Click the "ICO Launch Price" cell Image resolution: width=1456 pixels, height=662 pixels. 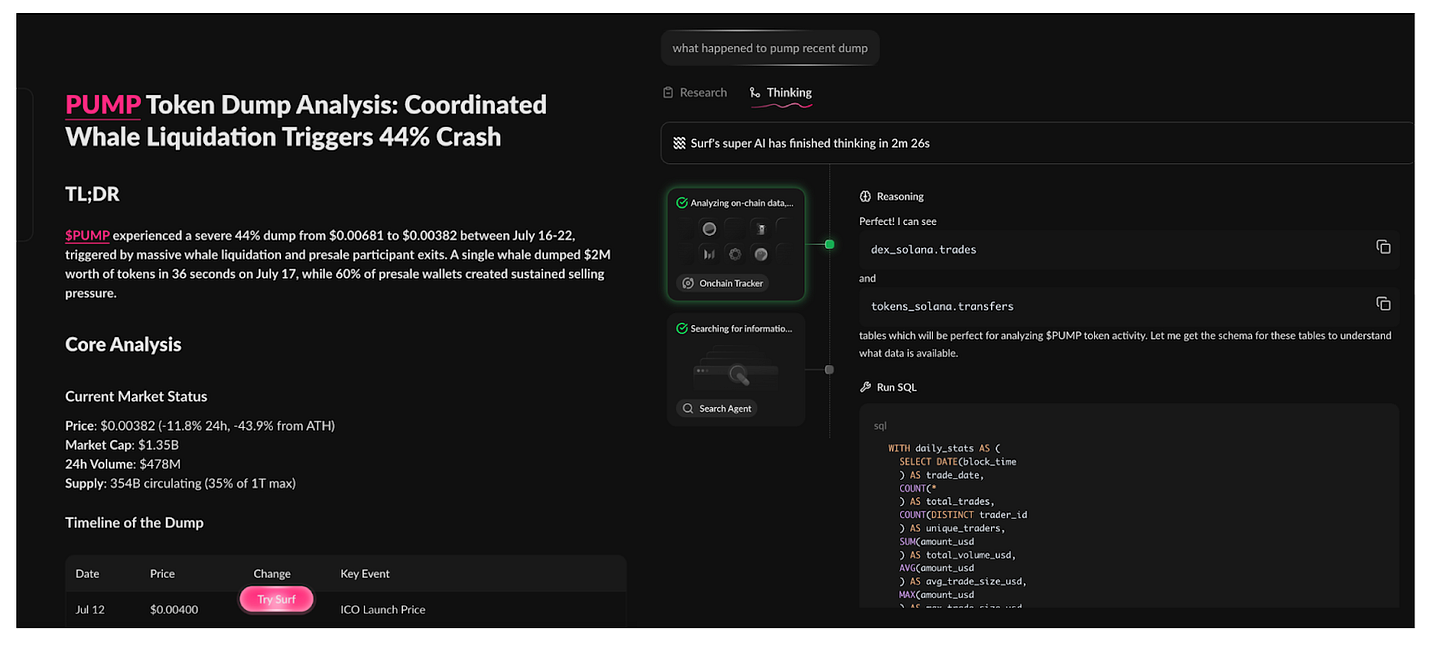click(x=383, y=610)
